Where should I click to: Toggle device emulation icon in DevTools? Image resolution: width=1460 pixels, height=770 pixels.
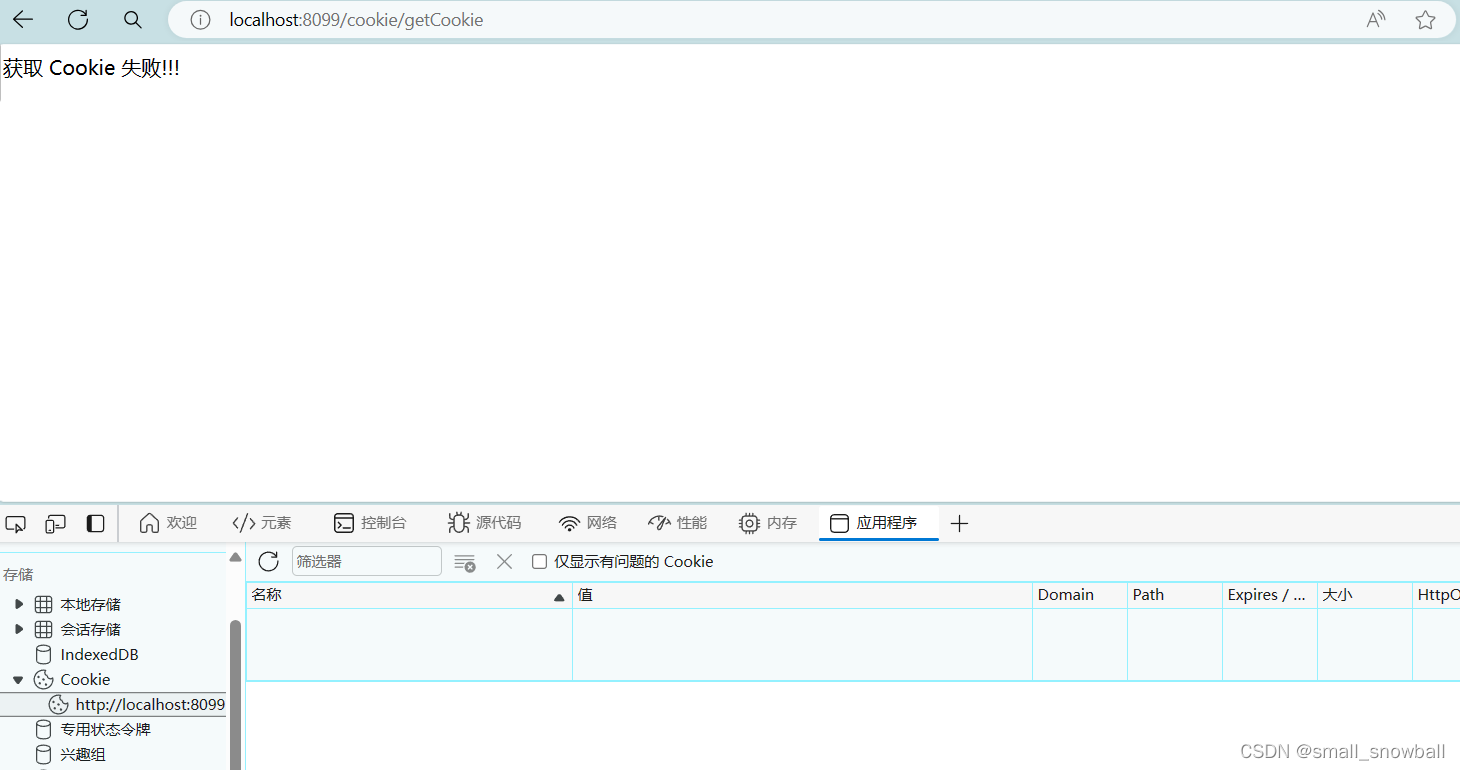click(x=56, y=523)
